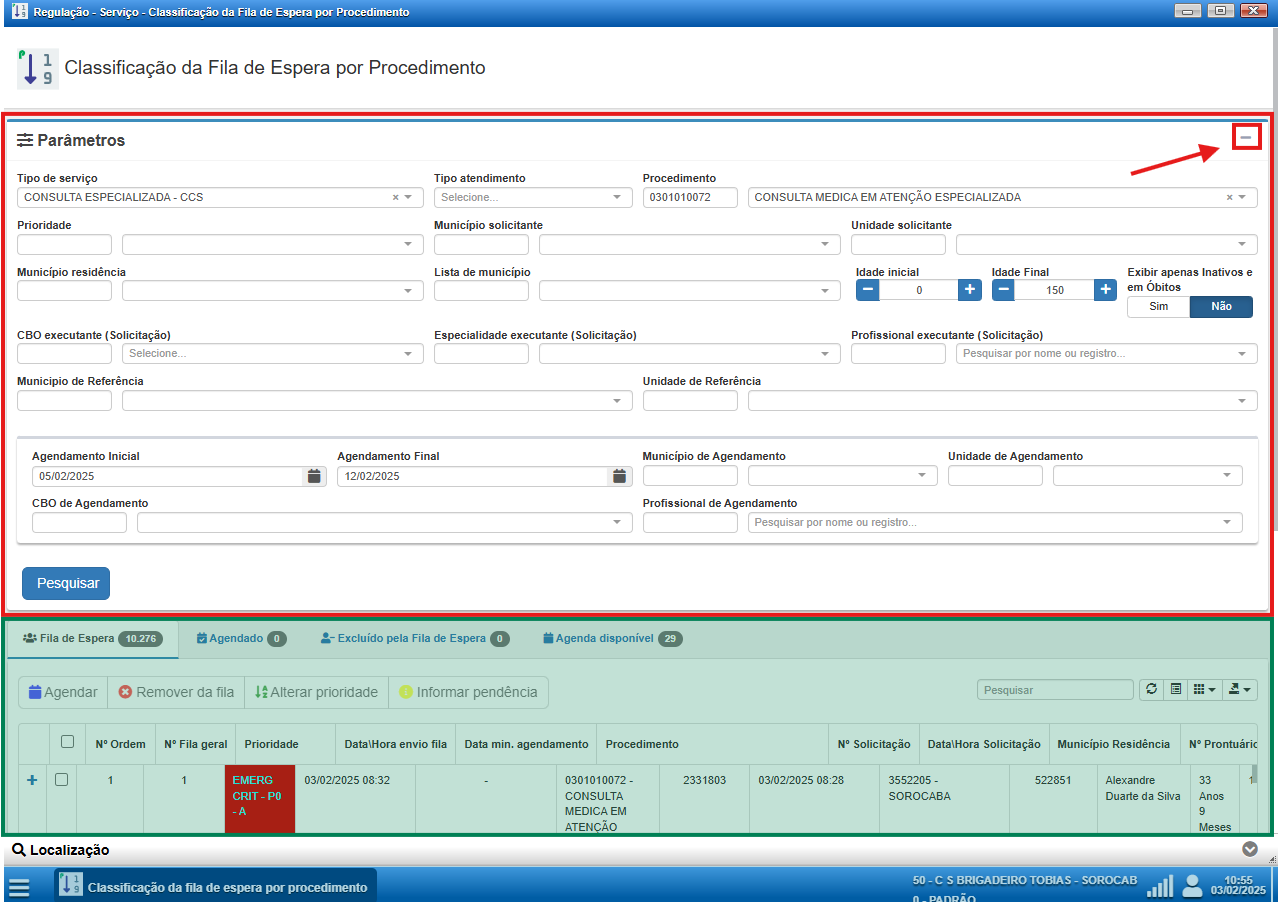Open the hamburger menu in taskbar

tap(19, 887)
